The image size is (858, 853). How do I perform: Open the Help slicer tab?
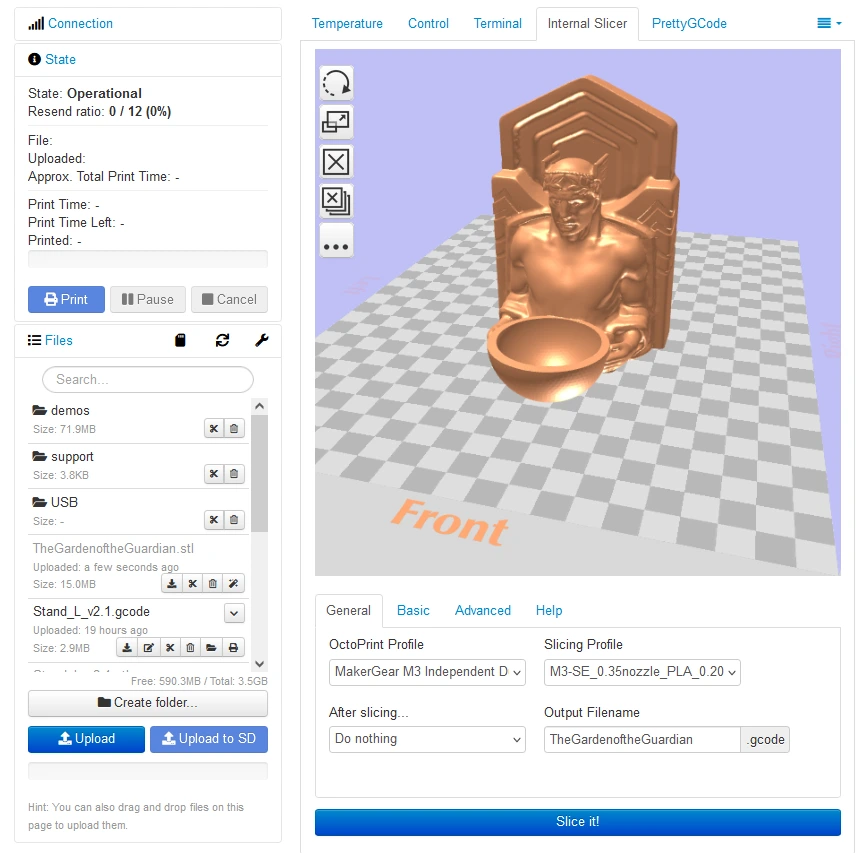(x=549, y=611)
